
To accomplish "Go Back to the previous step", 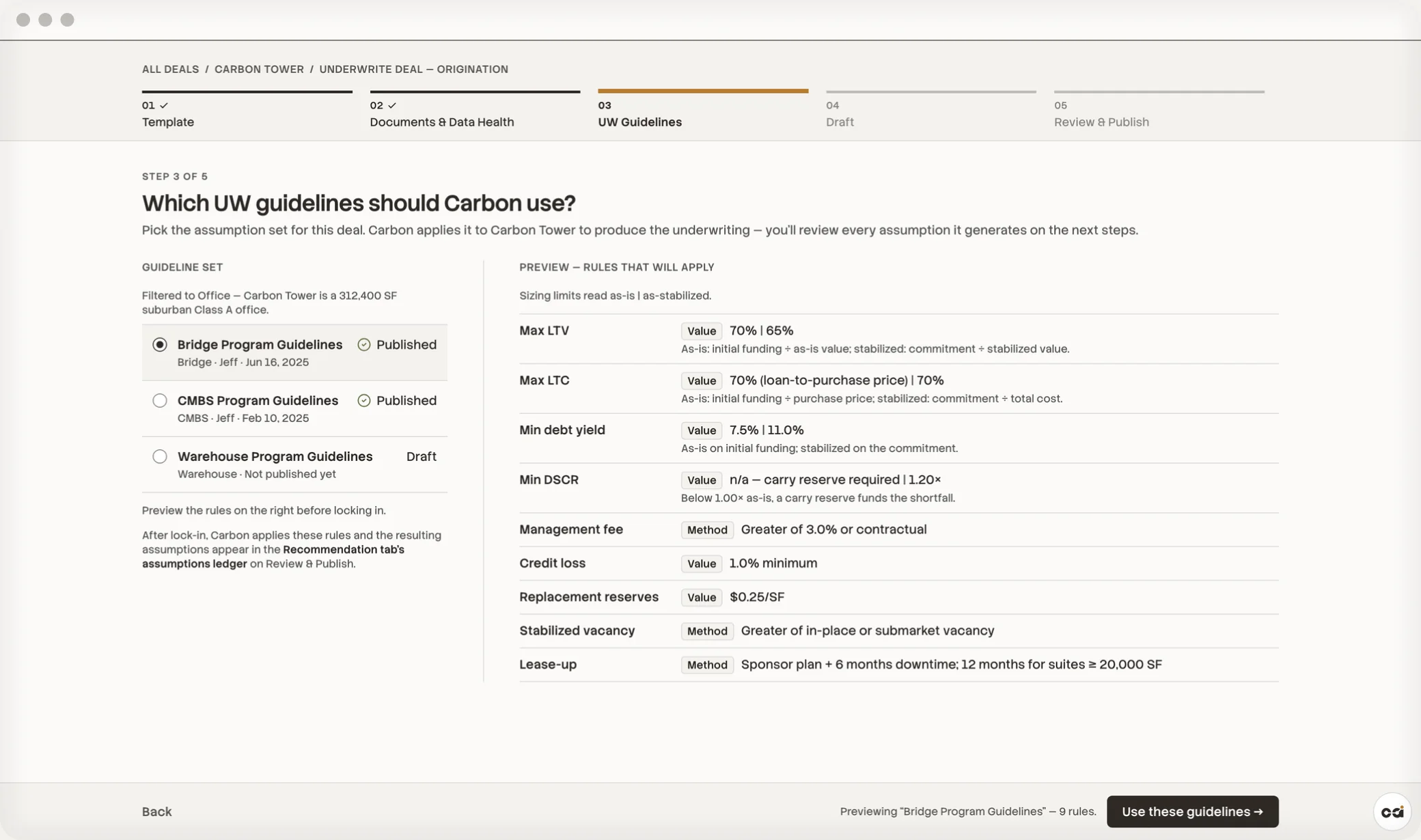I will pos(156,811).
